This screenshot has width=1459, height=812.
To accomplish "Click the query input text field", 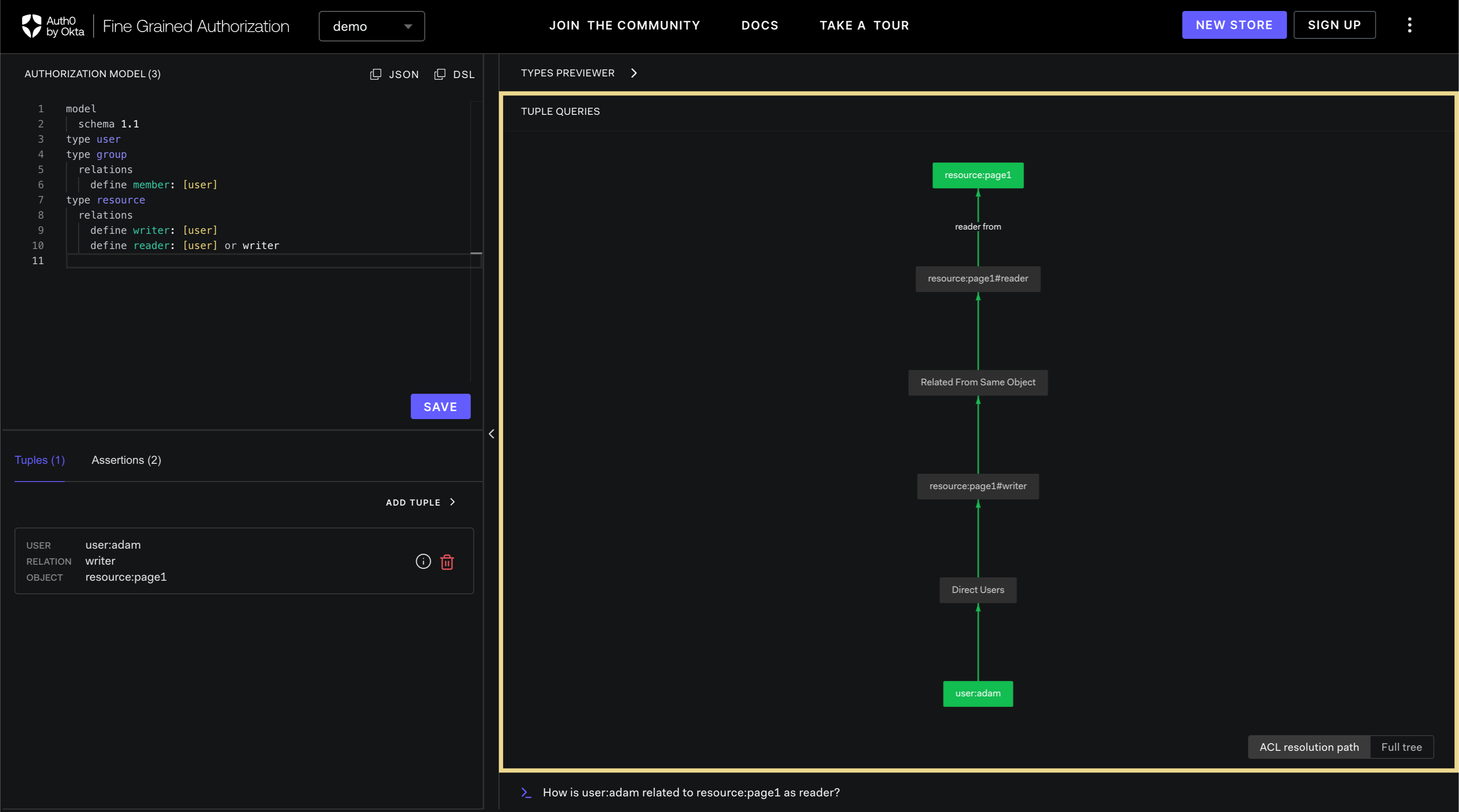I will pyautogui.click(x=691, y=792).
